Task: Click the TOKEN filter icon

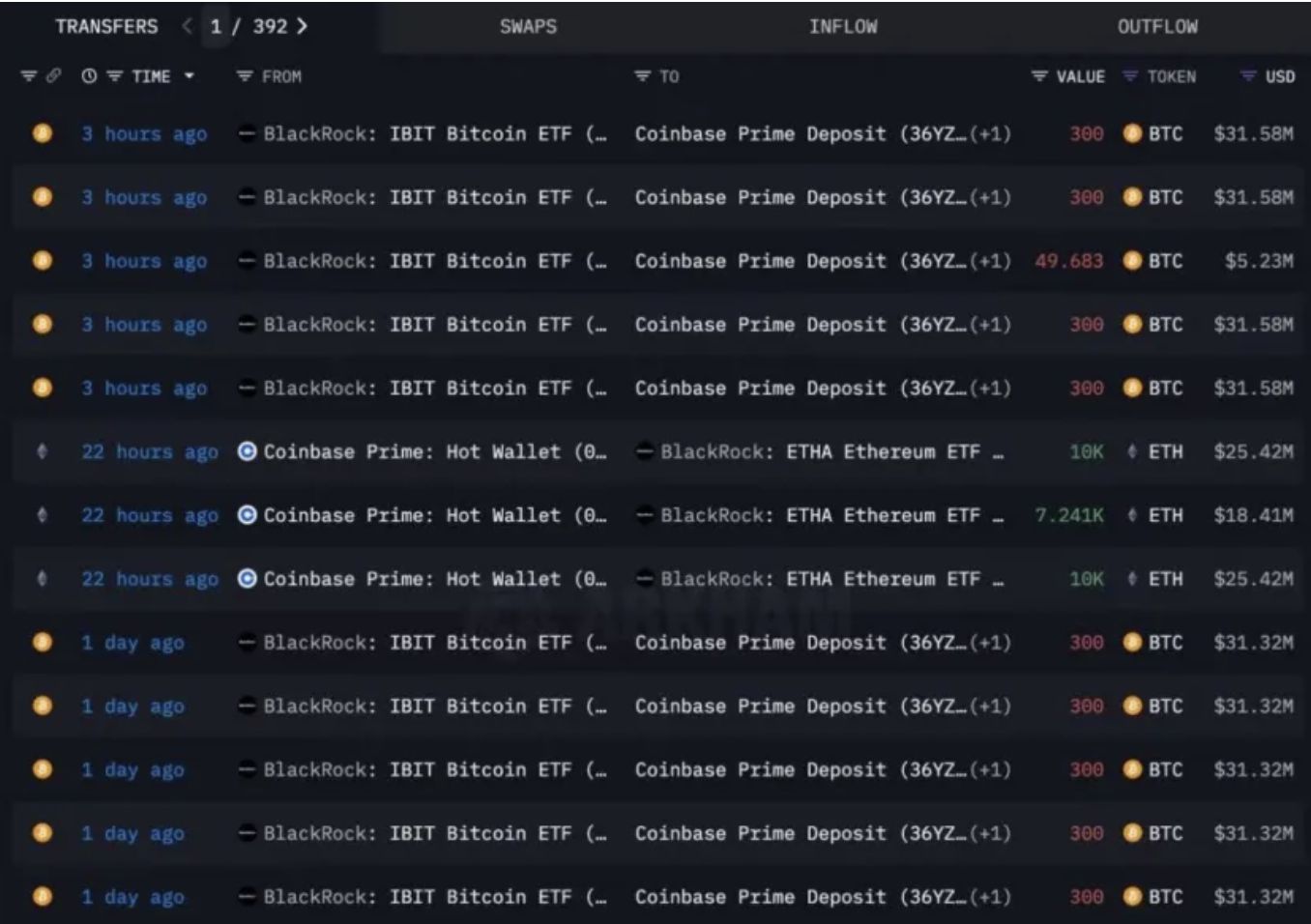Action: (x=1130, y=76)
